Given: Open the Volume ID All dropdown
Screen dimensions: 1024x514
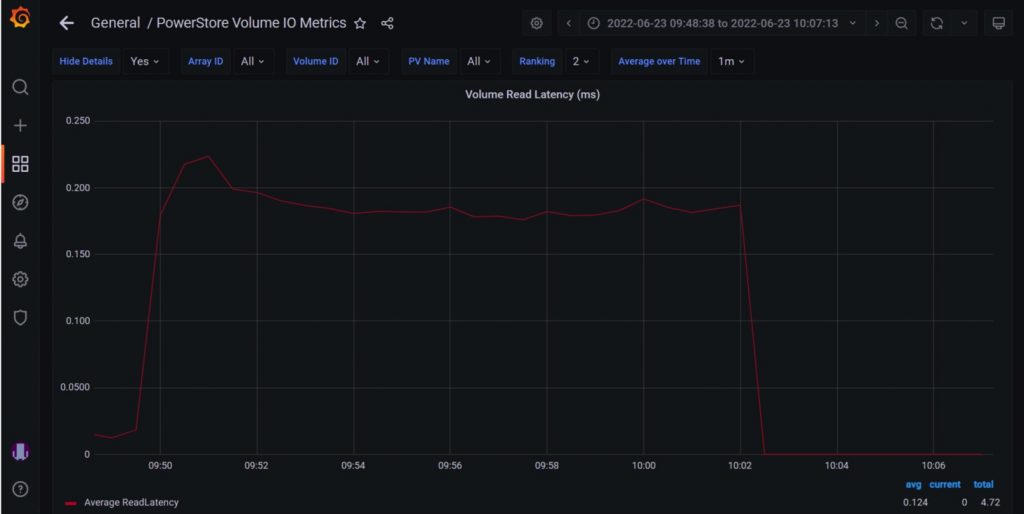Looking at the screenshot, I should click(368, 61).
